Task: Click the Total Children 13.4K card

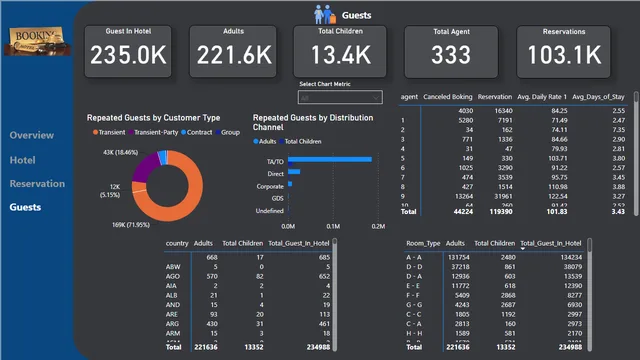Action: (340, 51)
